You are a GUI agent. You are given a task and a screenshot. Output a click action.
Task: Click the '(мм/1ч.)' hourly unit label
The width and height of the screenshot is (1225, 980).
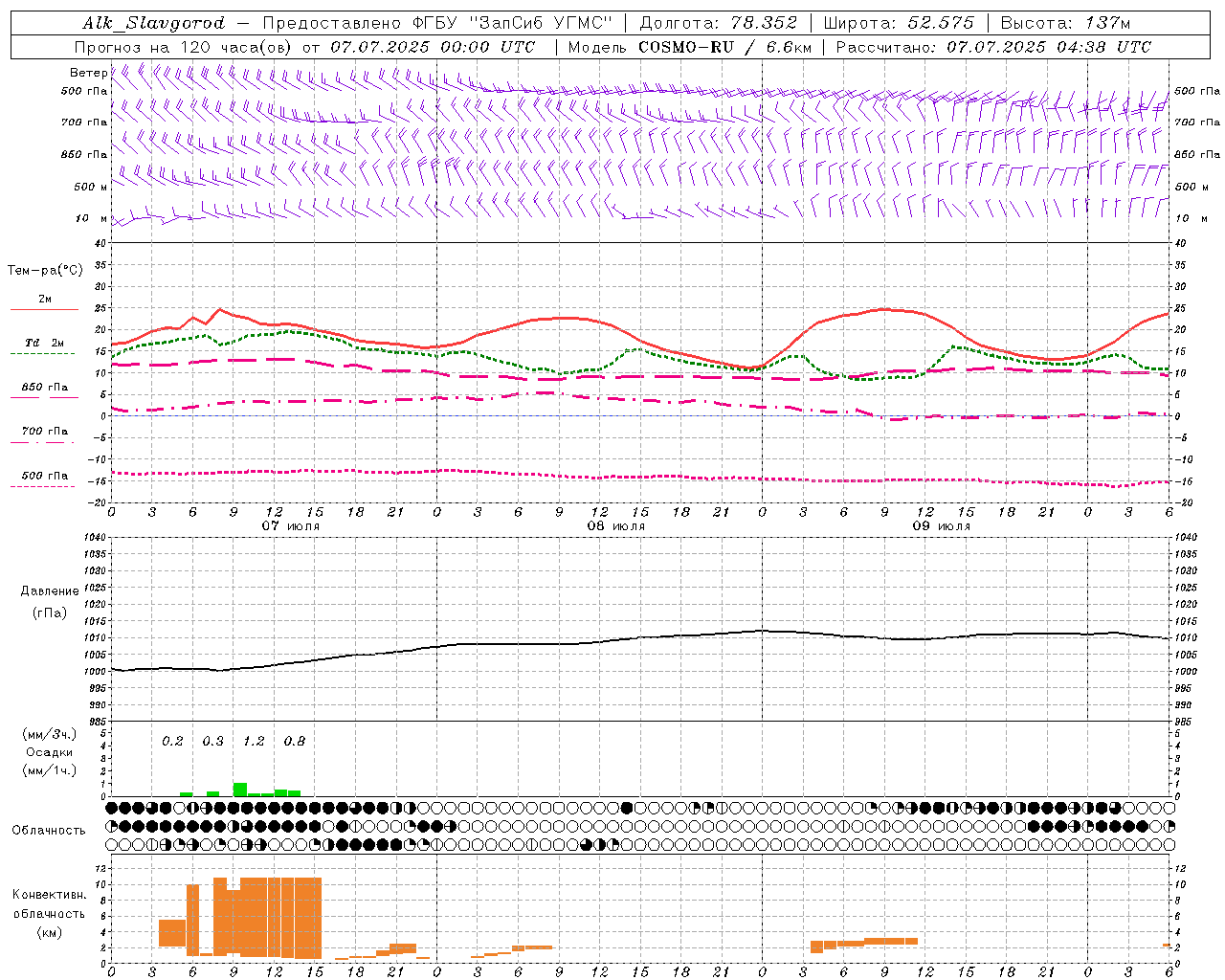pos(49,770)
